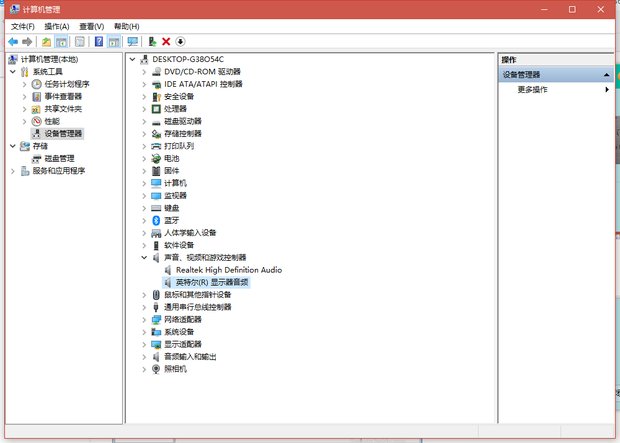Select 磁盘管理 in the left tree

59,158
